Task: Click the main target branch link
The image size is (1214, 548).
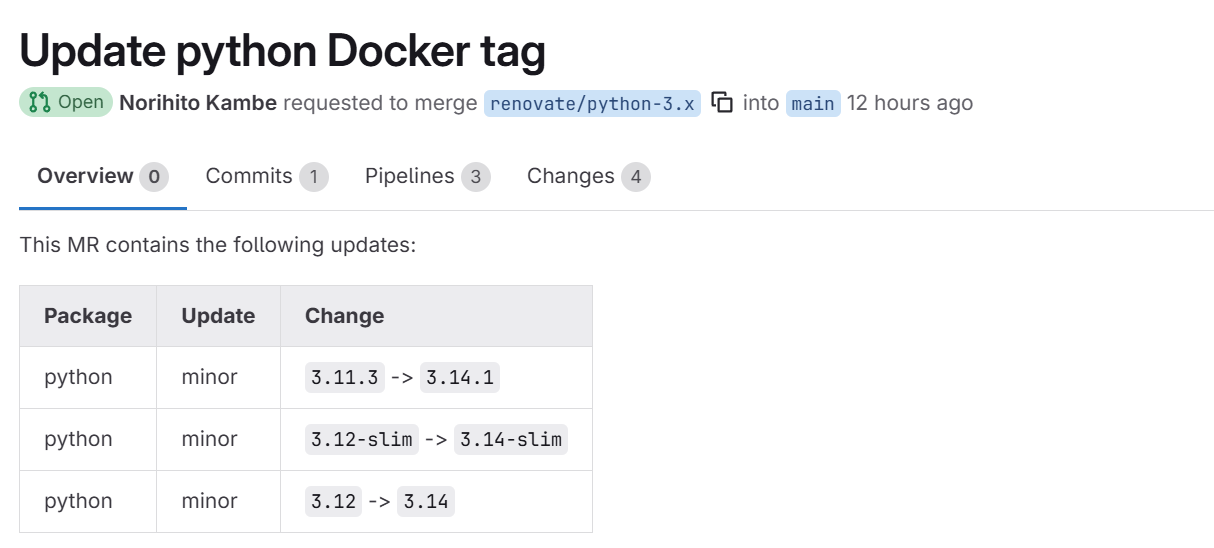Action: (813, 104)
